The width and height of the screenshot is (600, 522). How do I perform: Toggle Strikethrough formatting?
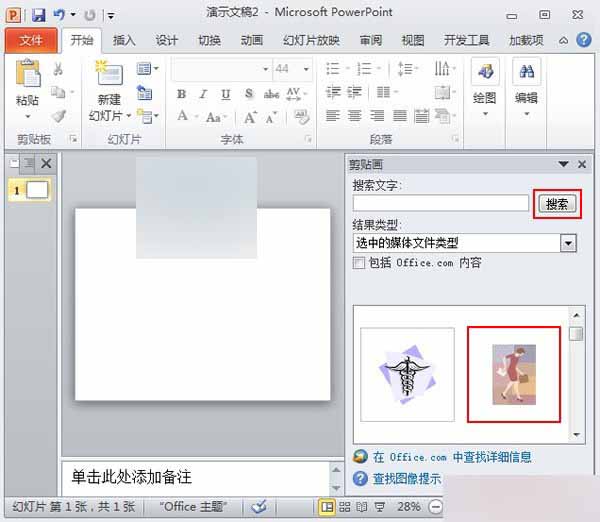pos(271,94)
